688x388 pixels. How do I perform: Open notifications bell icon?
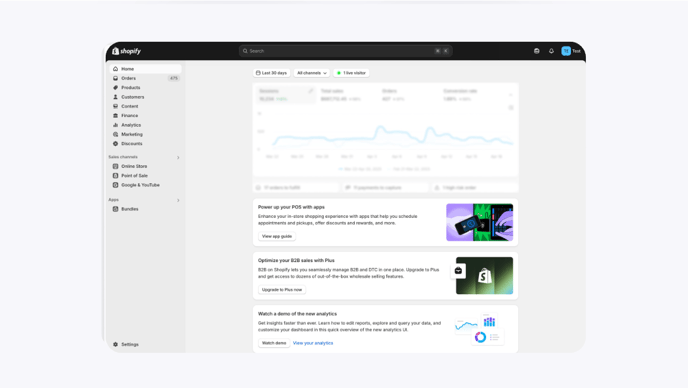click(x=551, y=51)
